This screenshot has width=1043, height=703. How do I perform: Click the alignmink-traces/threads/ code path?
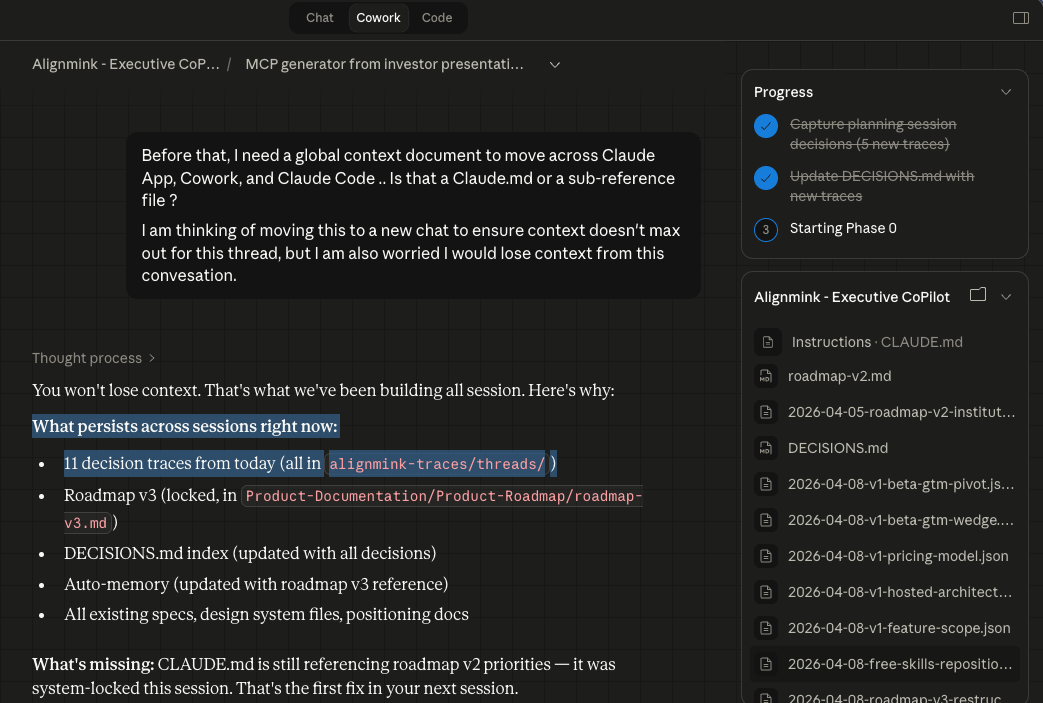click(437, 464)
